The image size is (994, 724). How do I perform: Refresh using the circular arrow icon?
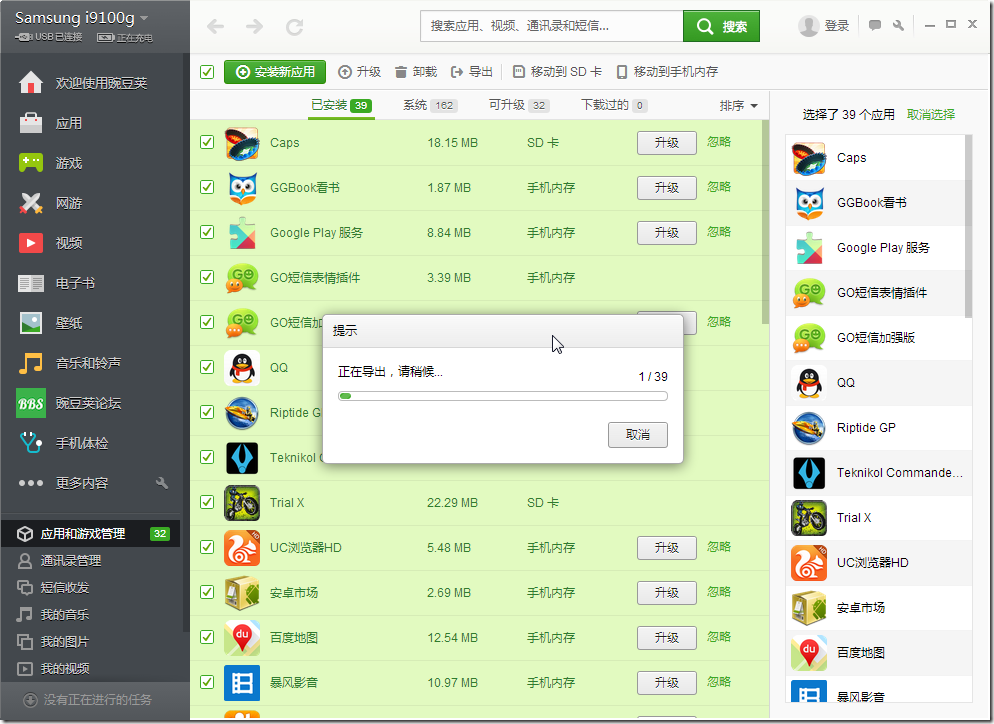tap(294, 27)
